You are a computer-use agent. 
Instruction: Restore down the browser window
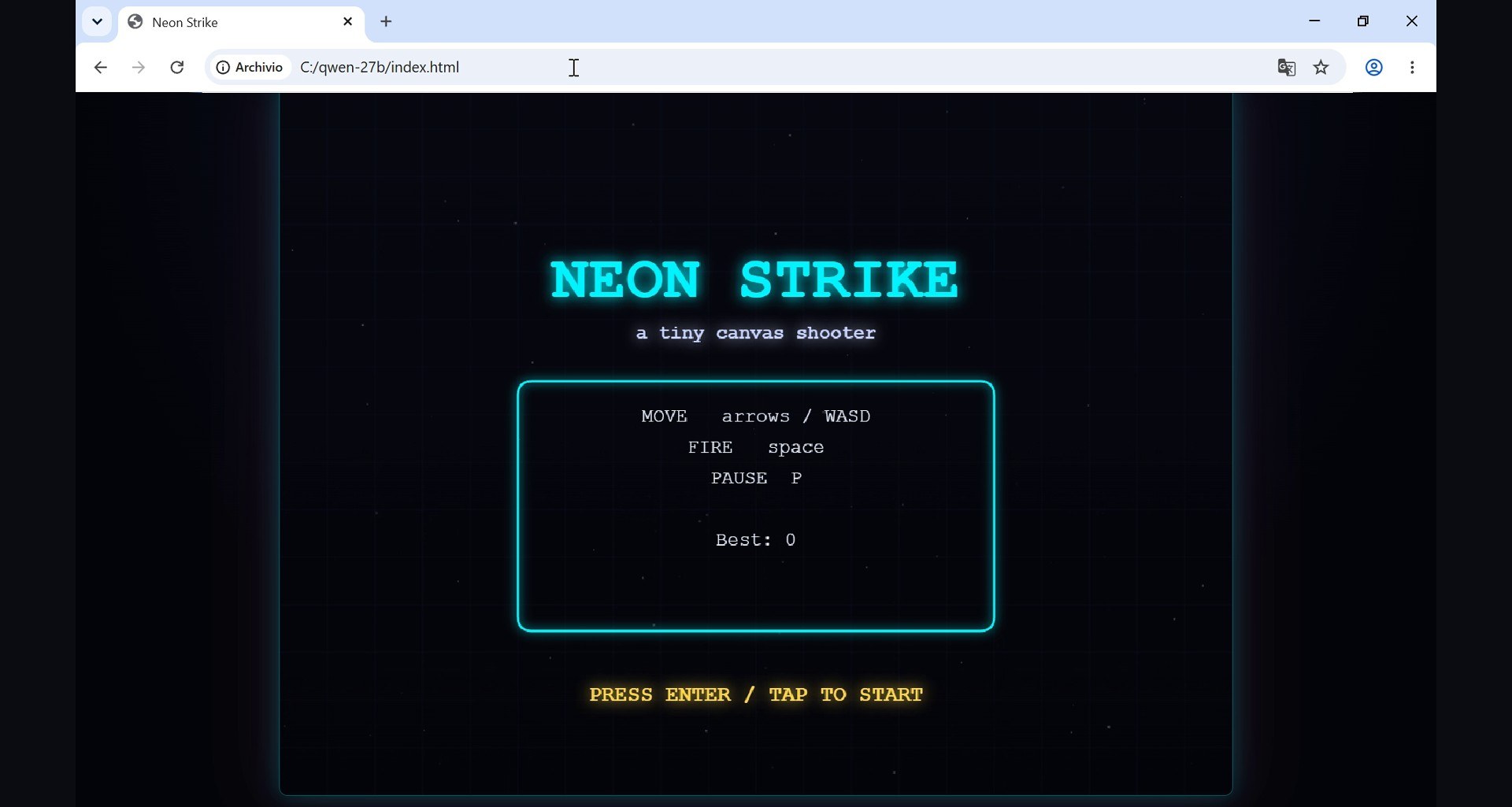(x=1363, y=21)
